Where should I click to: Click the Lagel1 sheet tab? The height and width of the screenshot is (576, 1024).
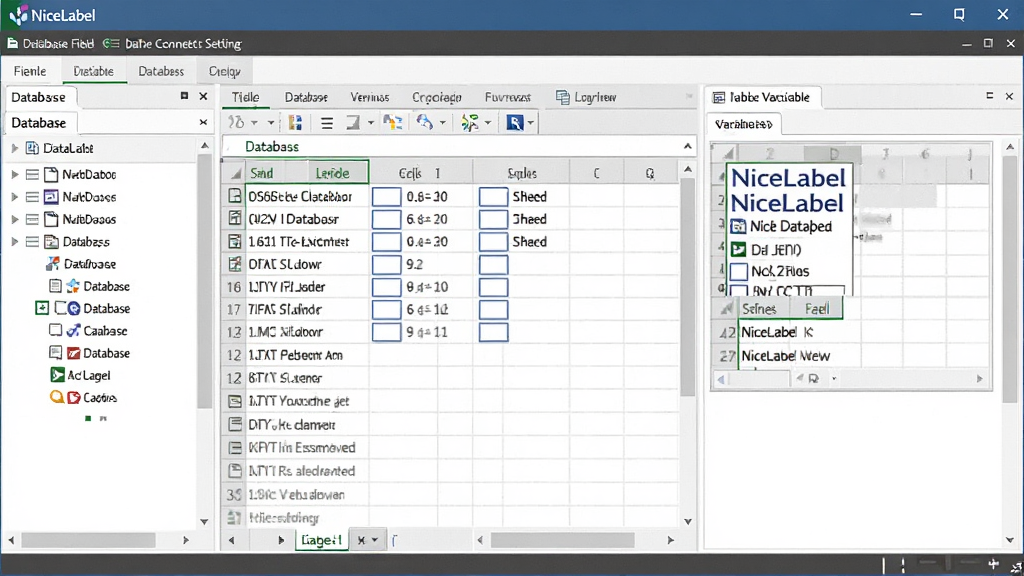click(x=321, y=540)
